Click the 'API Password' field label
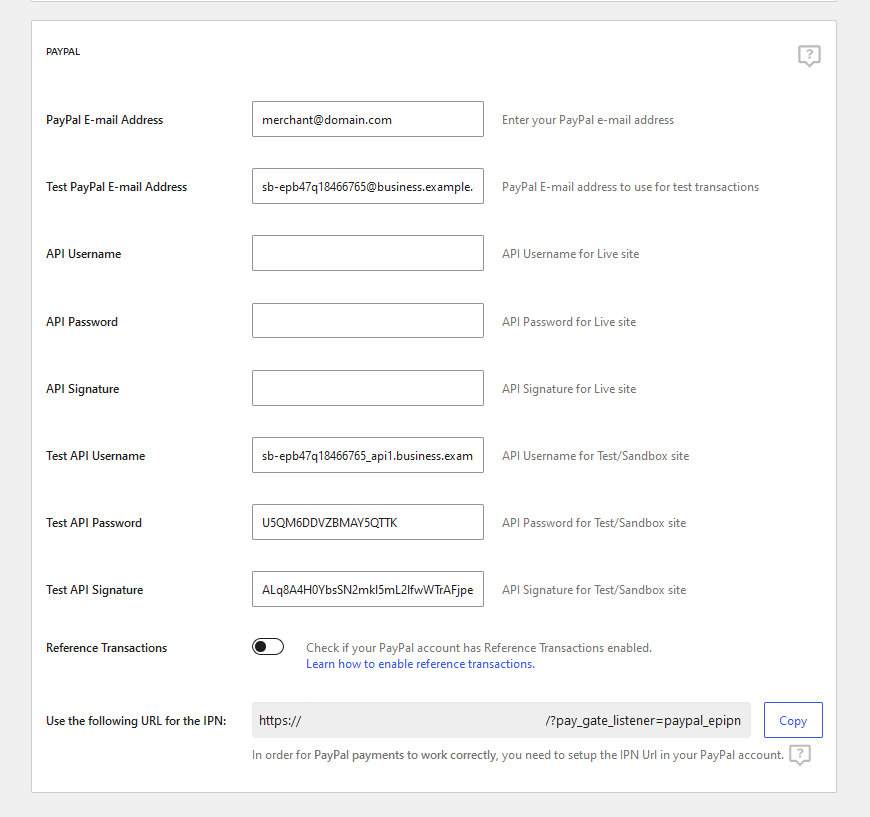870x817 pixels. coord(82,322)
